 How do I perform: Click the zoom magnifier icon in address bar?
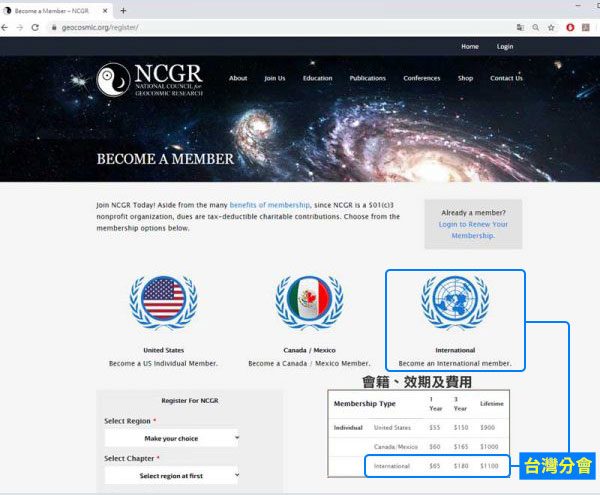[x=536, y=28]
